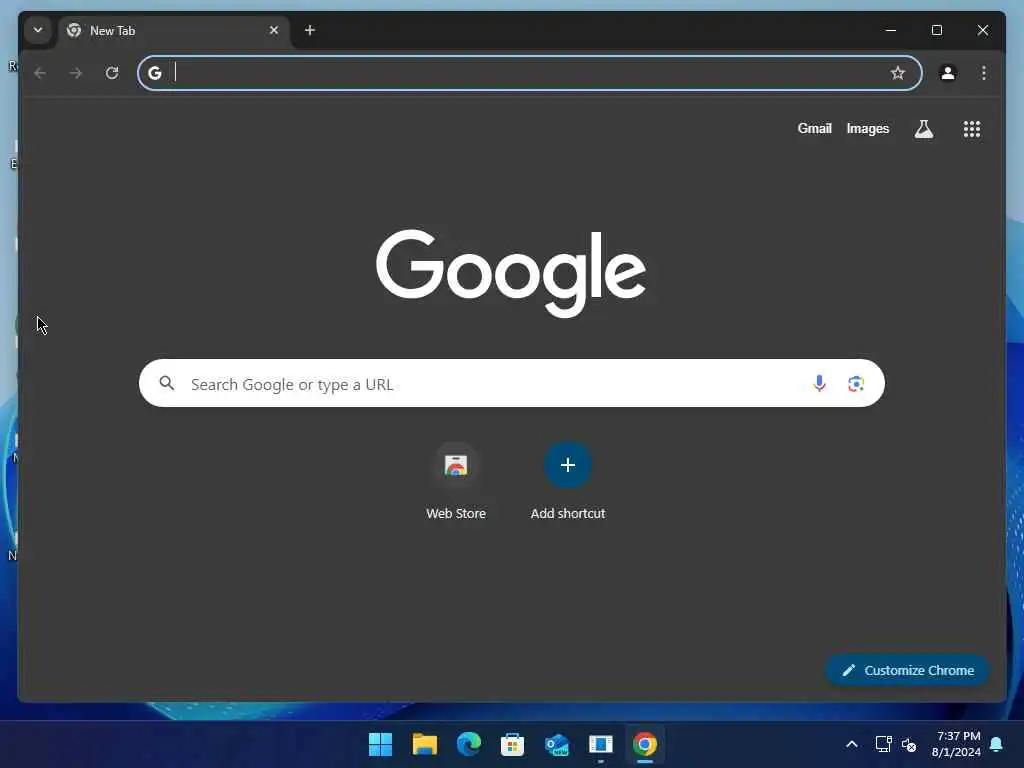Launch Microsoft Edge from taskbar

[468, 744]
